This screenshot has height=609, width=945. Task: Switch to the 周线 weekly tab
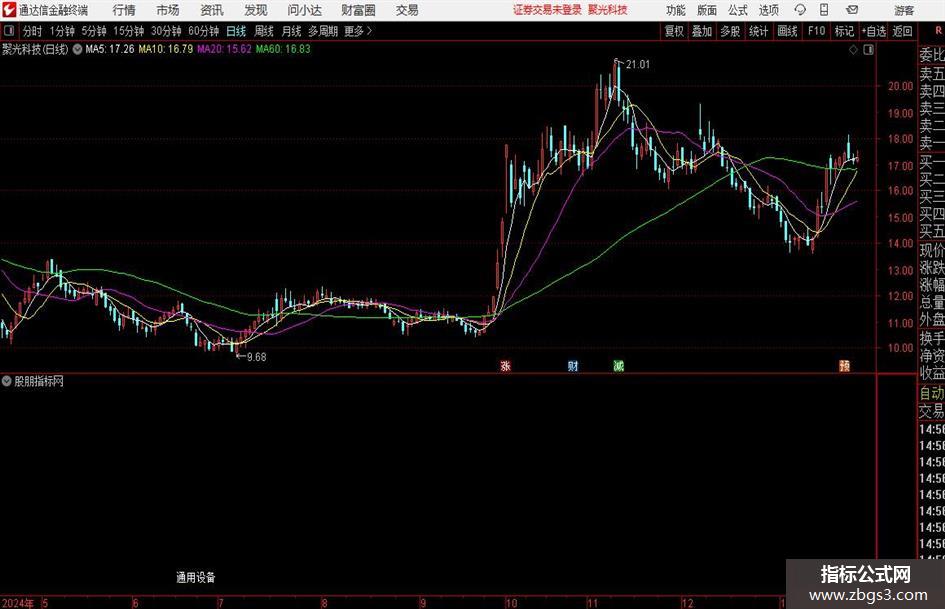tap(264, 31)
